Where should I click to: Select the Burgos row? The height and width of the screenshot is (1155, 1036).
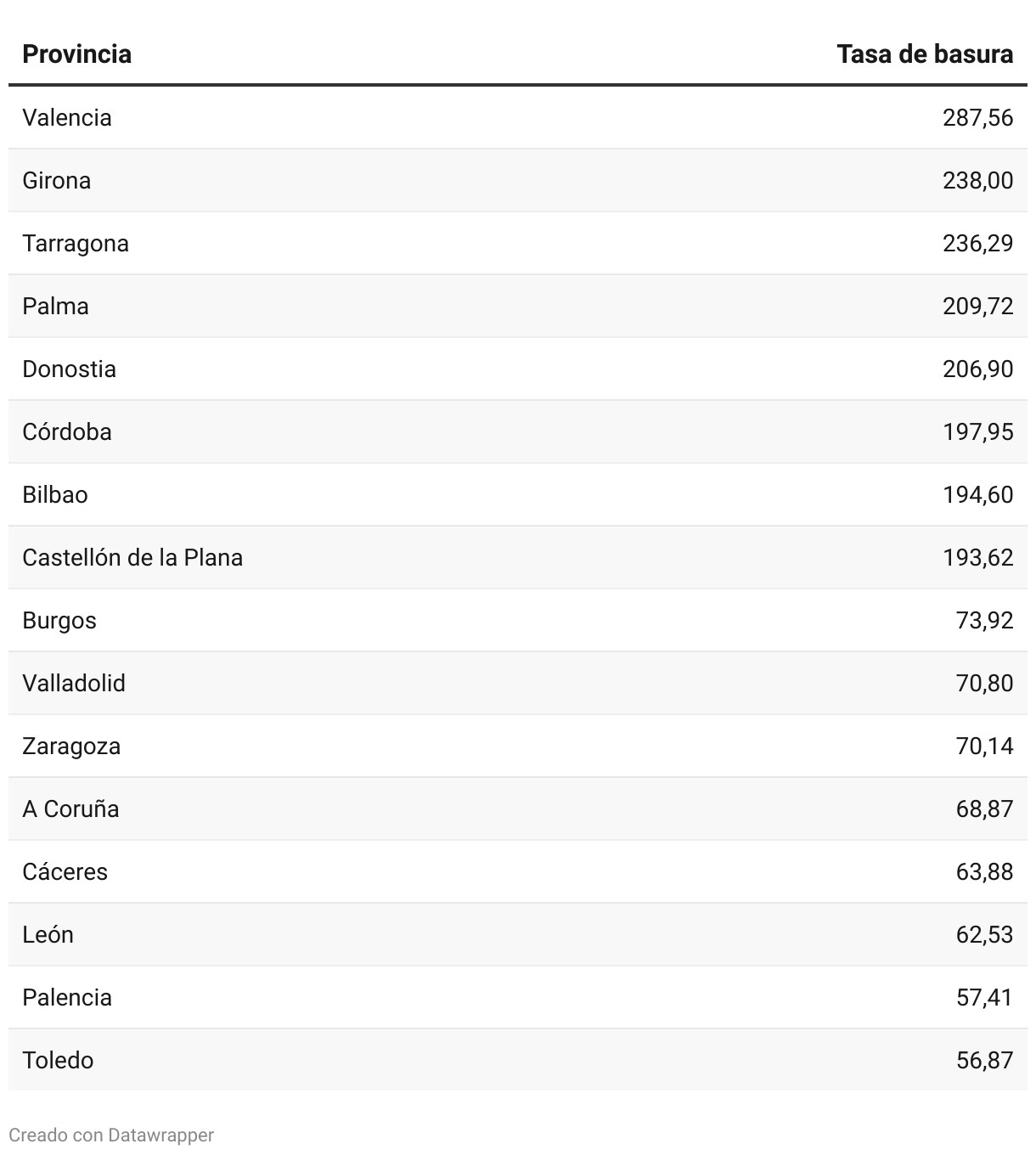(x=518, y=620)
